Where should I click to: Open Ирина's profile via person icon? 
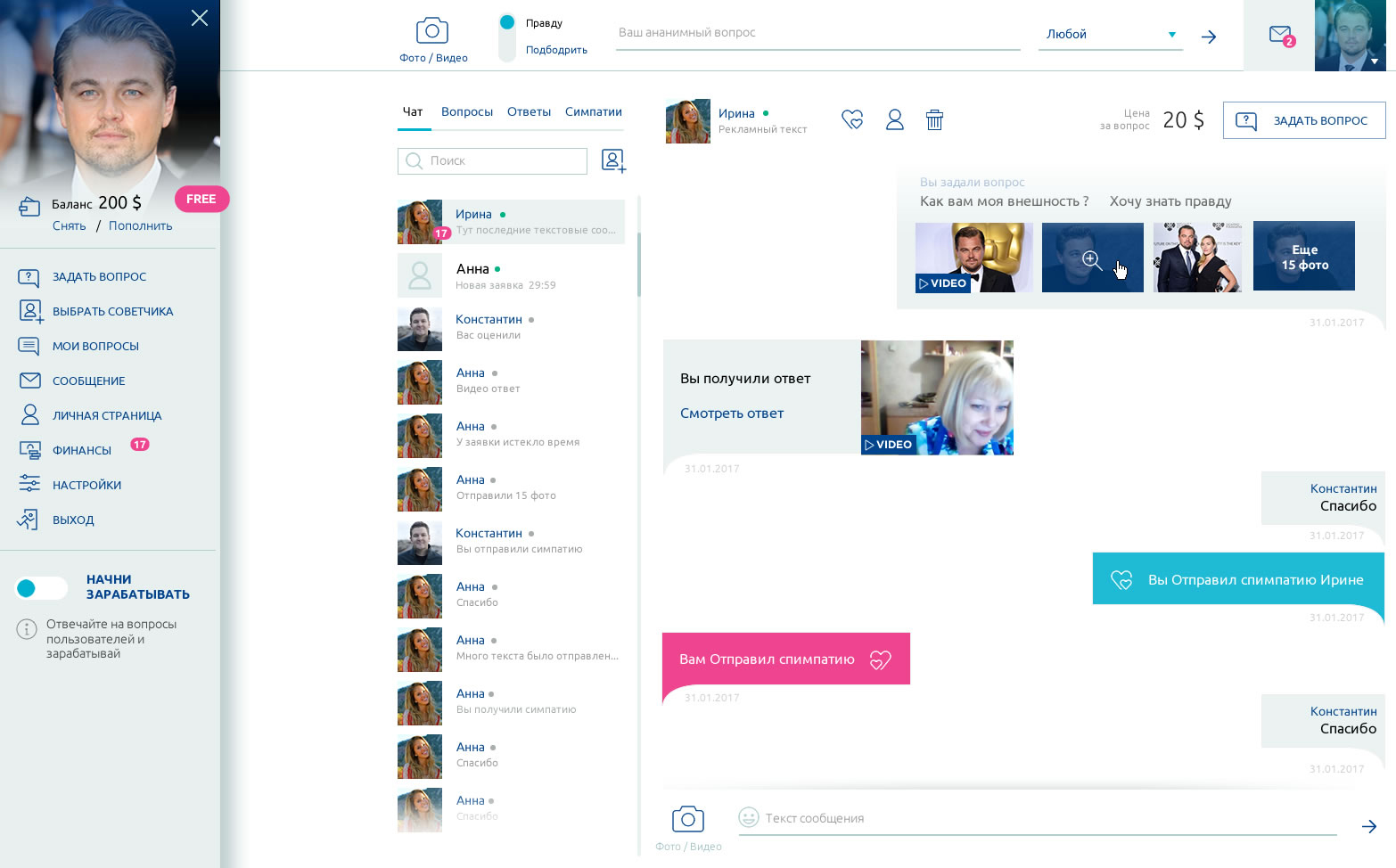tap(894, 119)
